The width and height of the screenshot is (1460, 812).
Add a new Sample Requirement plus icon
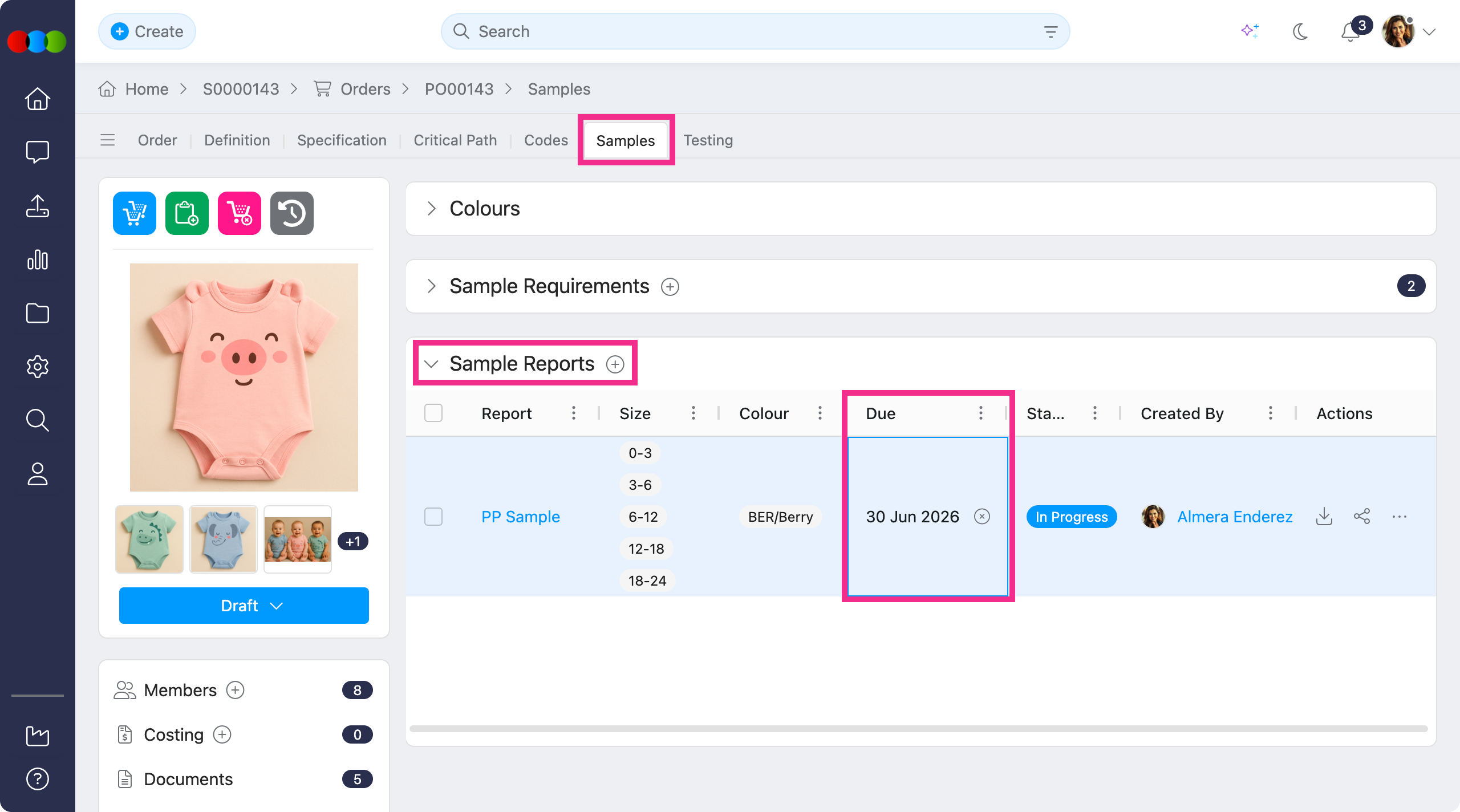pyautogui.click(x=670, y=287)
